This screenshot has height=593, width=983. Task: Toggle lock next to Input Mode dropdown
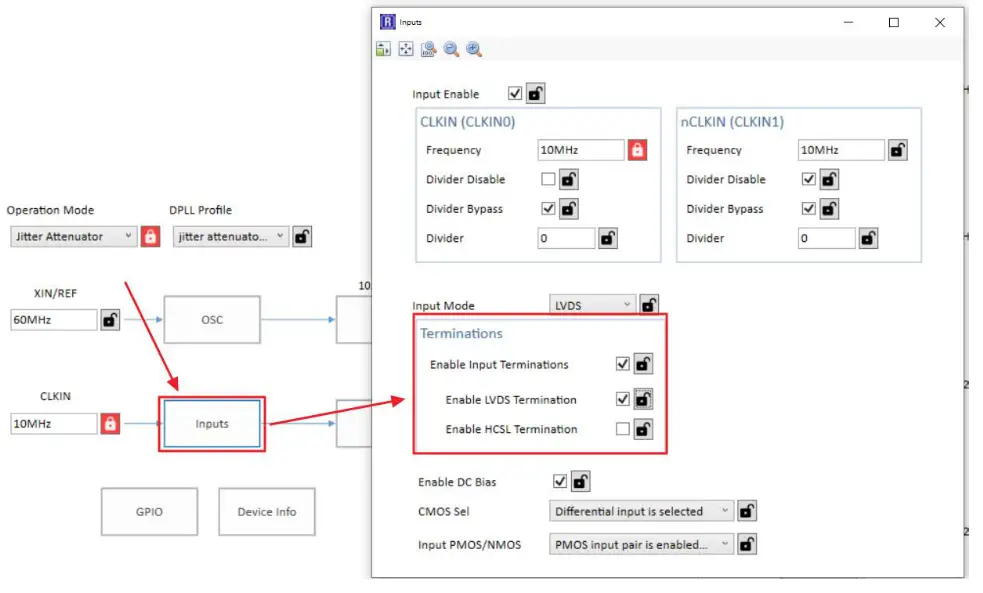point(649,305)
